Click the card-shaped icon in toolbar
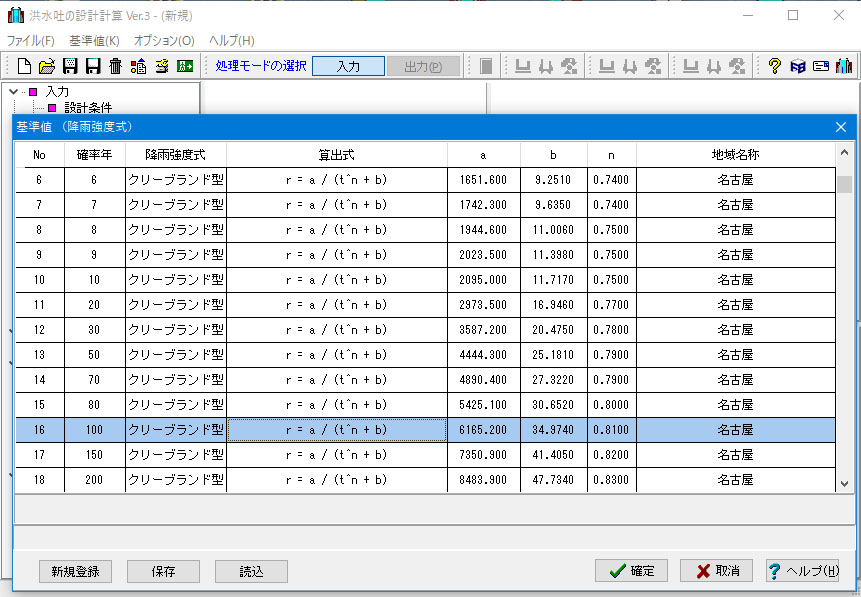The image size is (861, 597). 820,66
